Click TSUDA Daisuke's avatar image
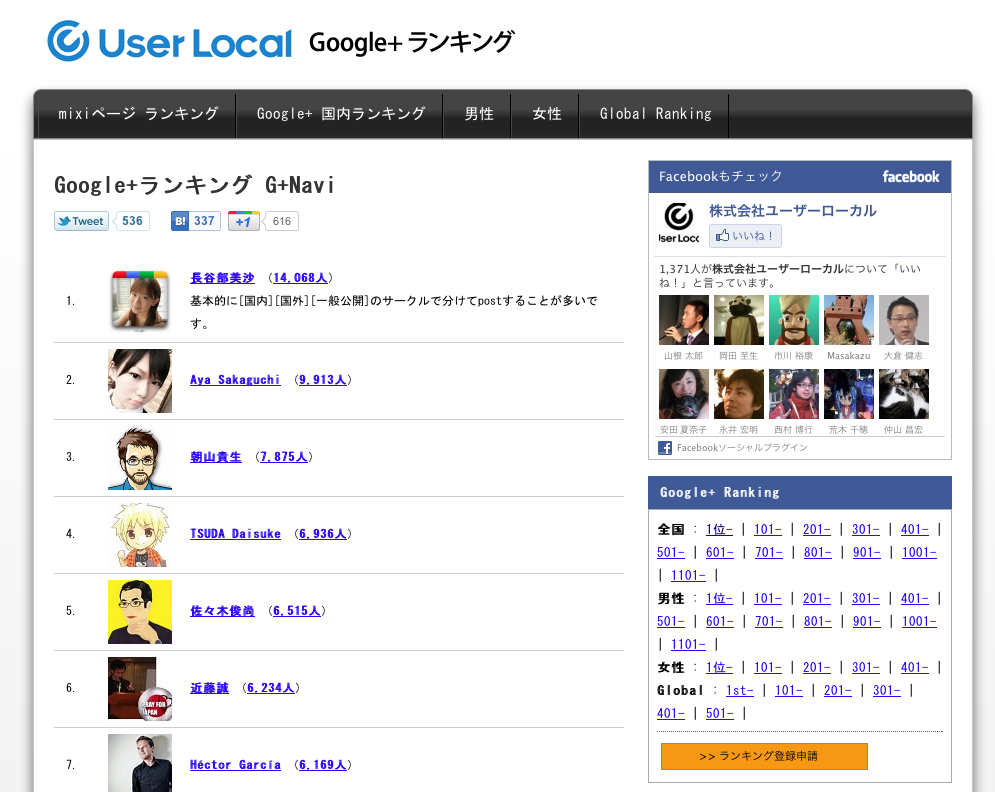Image resolution: width=995 pixels, height=792 pixels. coord(140,534)
